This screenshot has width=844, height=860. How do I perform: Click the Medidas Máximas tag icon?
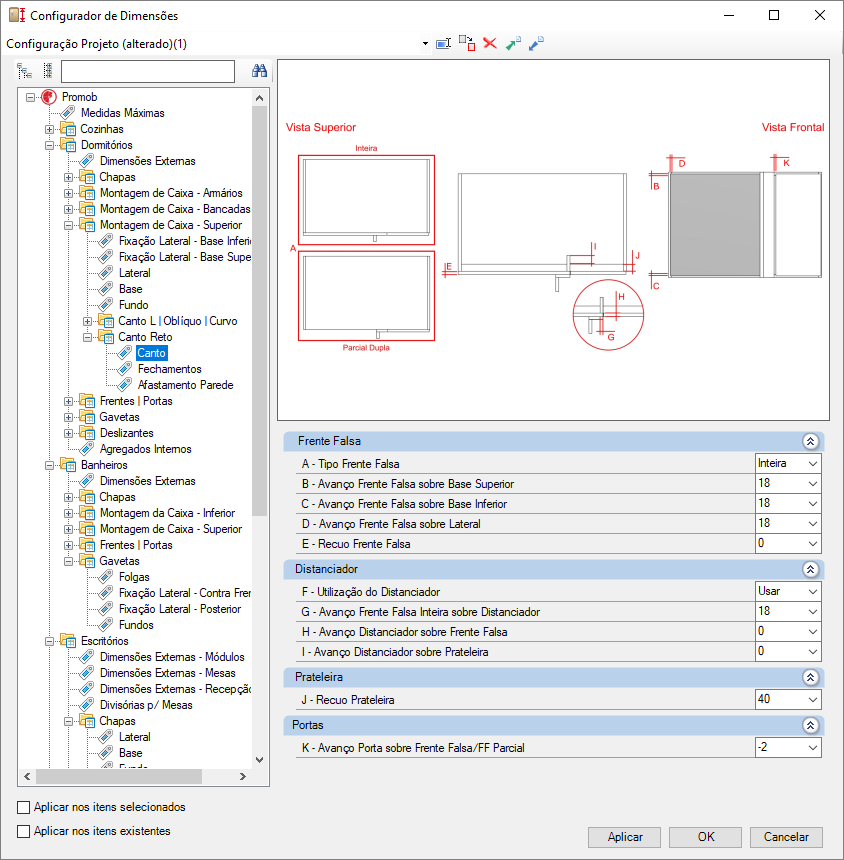coord(68,113)
